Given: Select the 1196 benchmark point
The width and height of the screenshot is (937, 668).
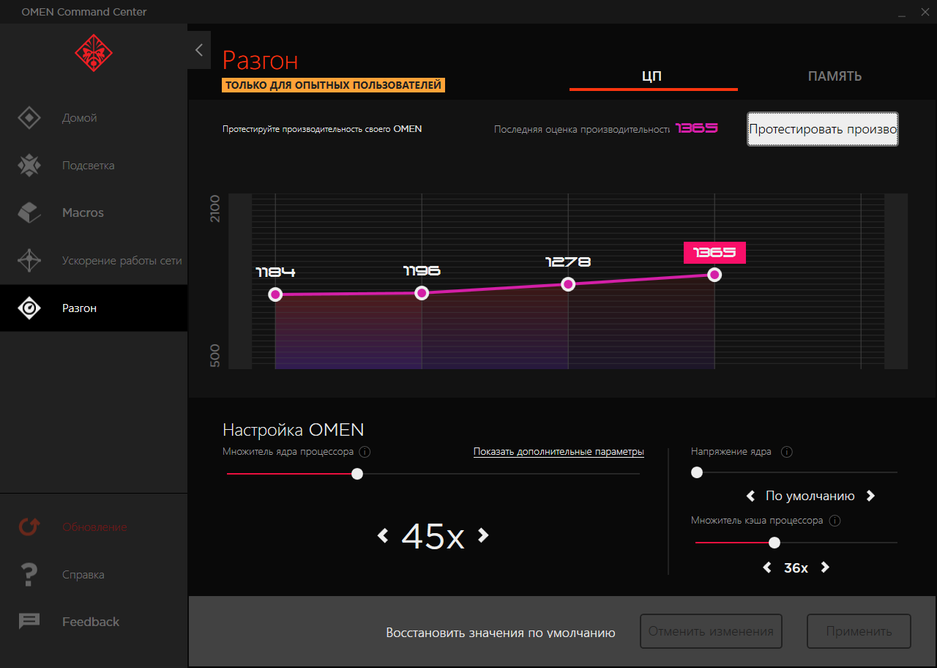Looking at the screenshot, I should pyautogui.click(x=422, y=293).
